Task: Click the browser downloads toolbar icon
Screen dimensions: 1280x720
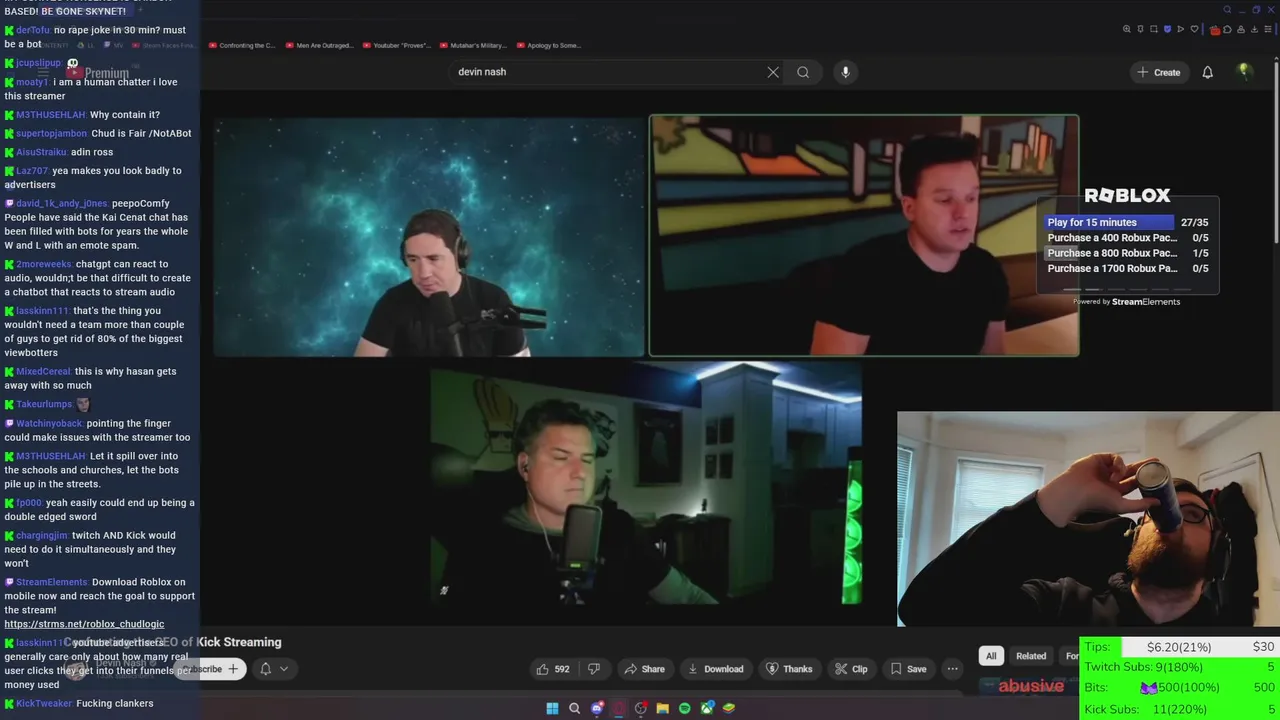Action: click(1254, 29)
